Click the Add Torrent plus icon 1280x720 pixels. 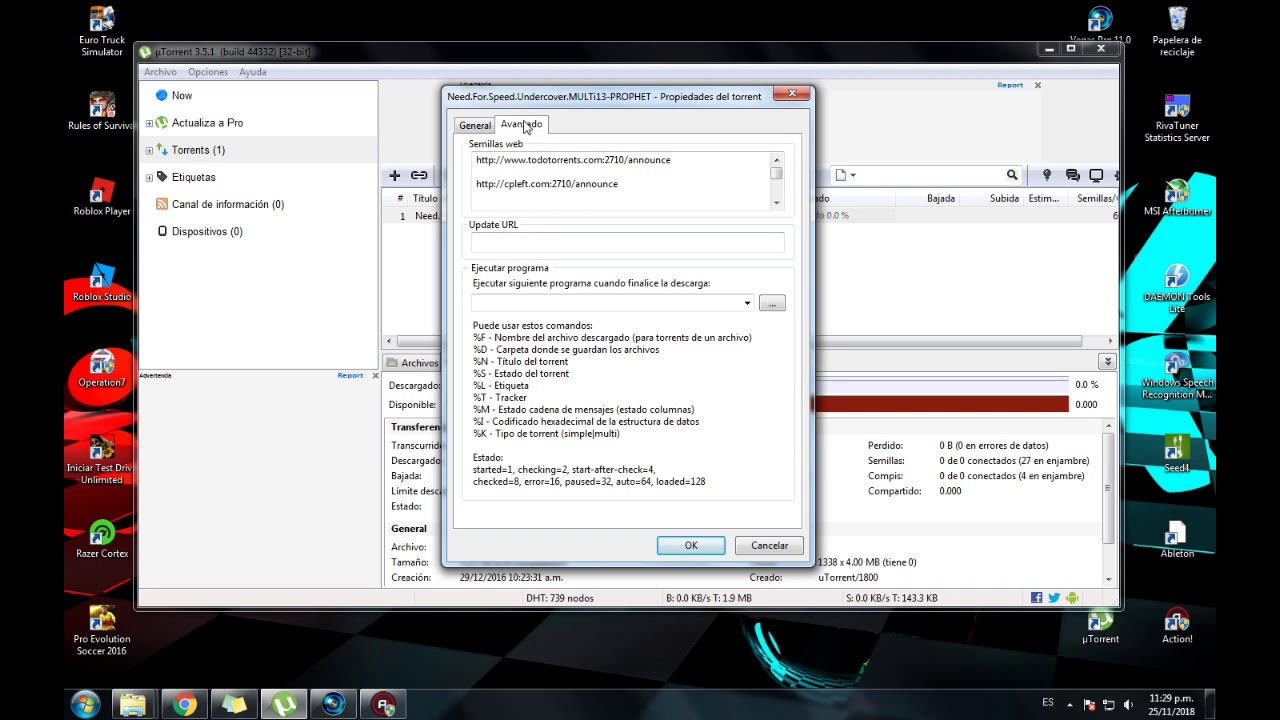395,175
